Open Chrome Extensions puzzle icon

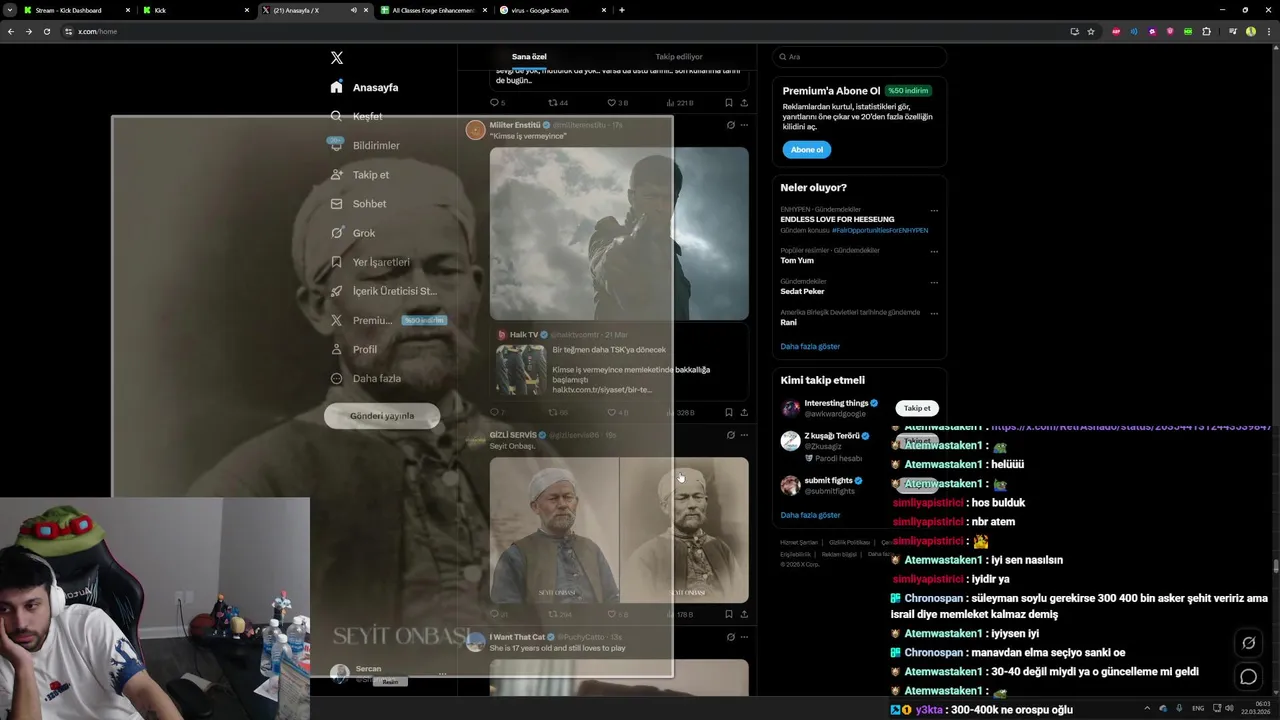pyautogui.click(x=1206, y=31)
